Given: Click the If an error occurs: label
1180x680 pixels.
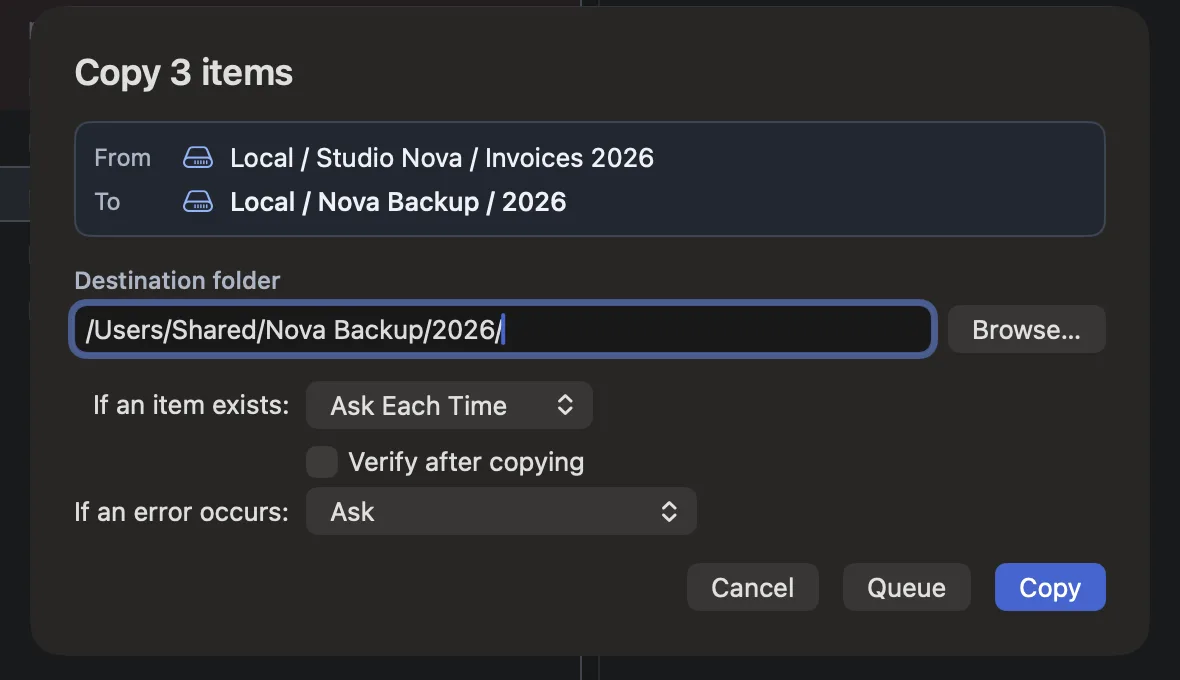Looking at the screenshot, I should tap(181, 512).
